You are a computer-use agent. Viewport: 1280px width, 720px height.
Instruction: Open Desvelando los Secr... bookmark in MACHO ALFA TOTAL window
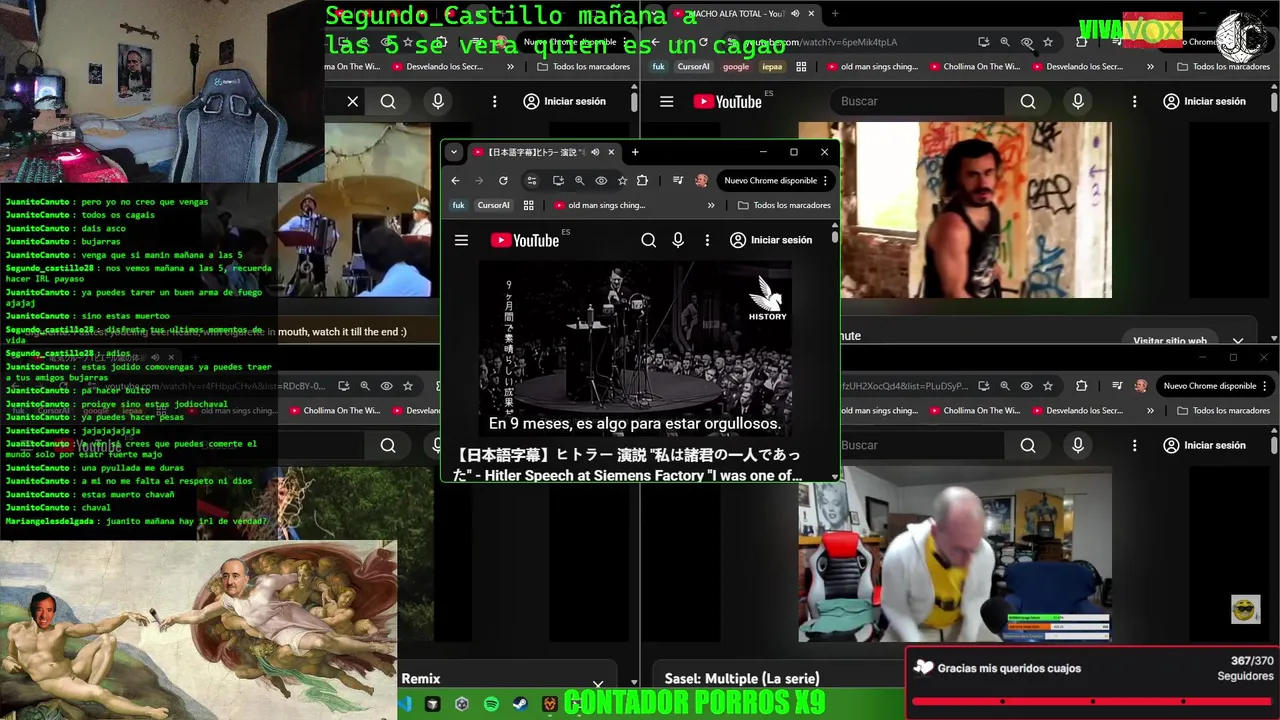(1077, 67)
